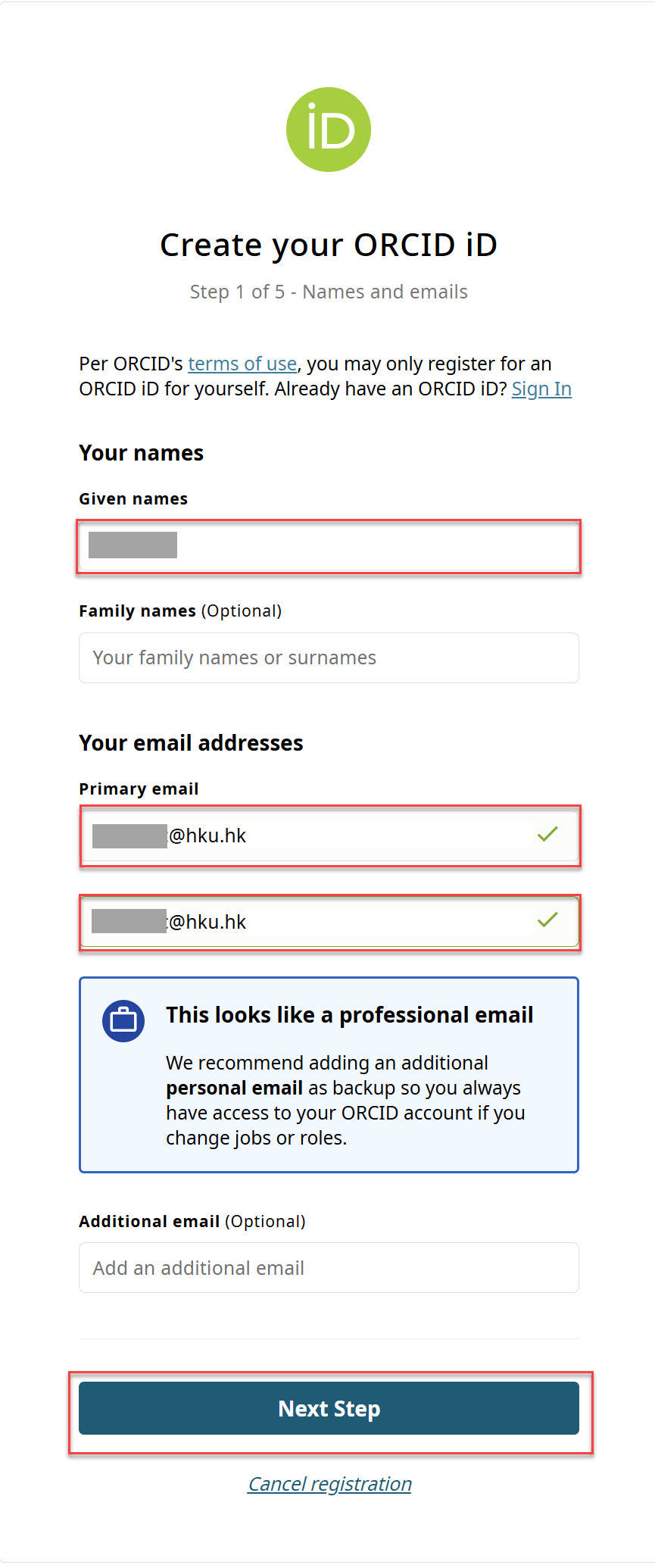Click the checkmark in the Primary email field
This screenshot has height=1568, width=655.
[547, 834]
